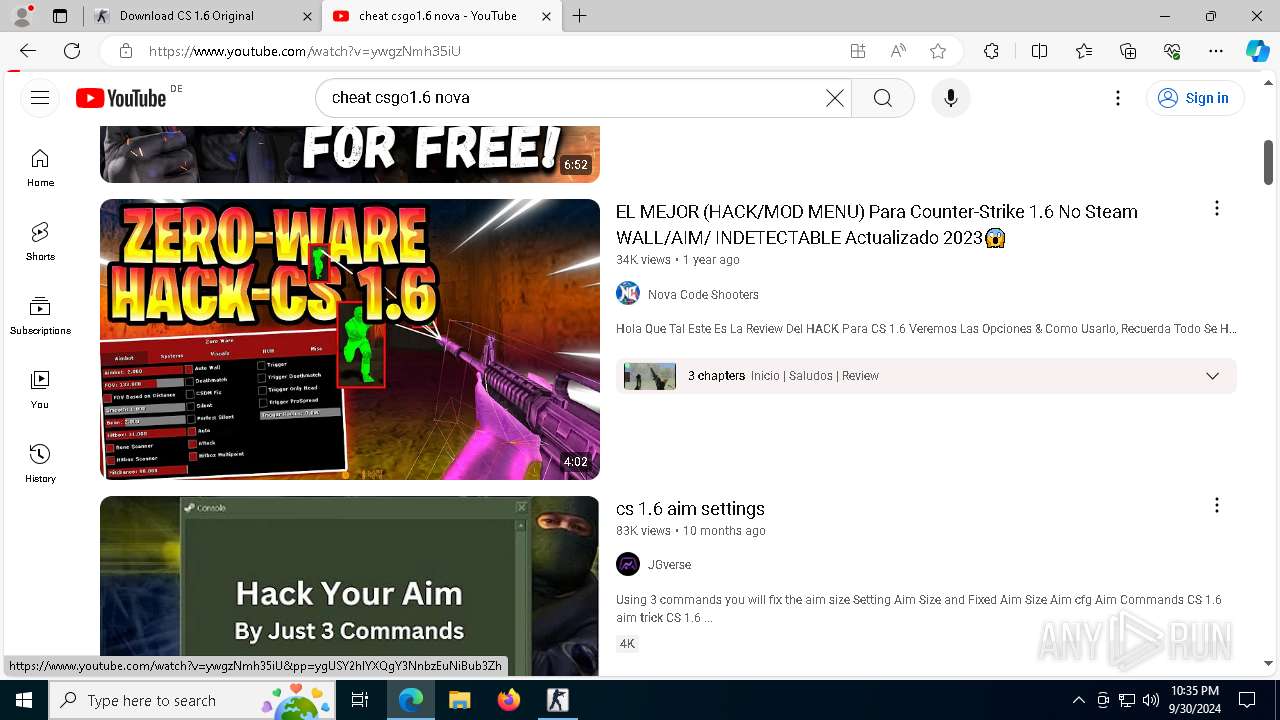Screen dimensions: 1280x720
Task: Open options menu for aim settings video
Action: click(1216, 505)
